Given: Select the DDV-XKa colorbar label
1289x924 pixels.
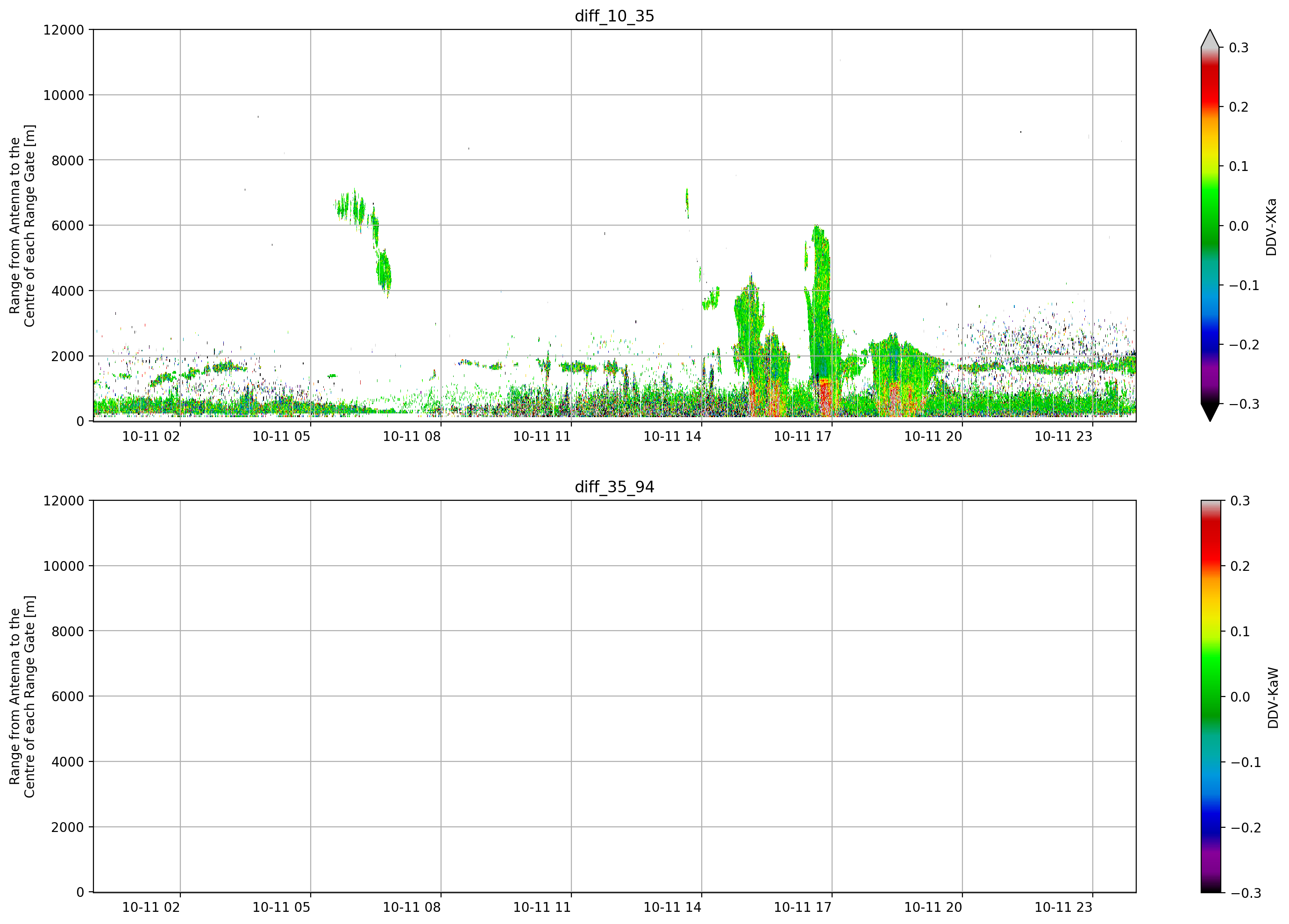Looking at the screenshot, I should pyautogui.click(x=1271, y=227).
